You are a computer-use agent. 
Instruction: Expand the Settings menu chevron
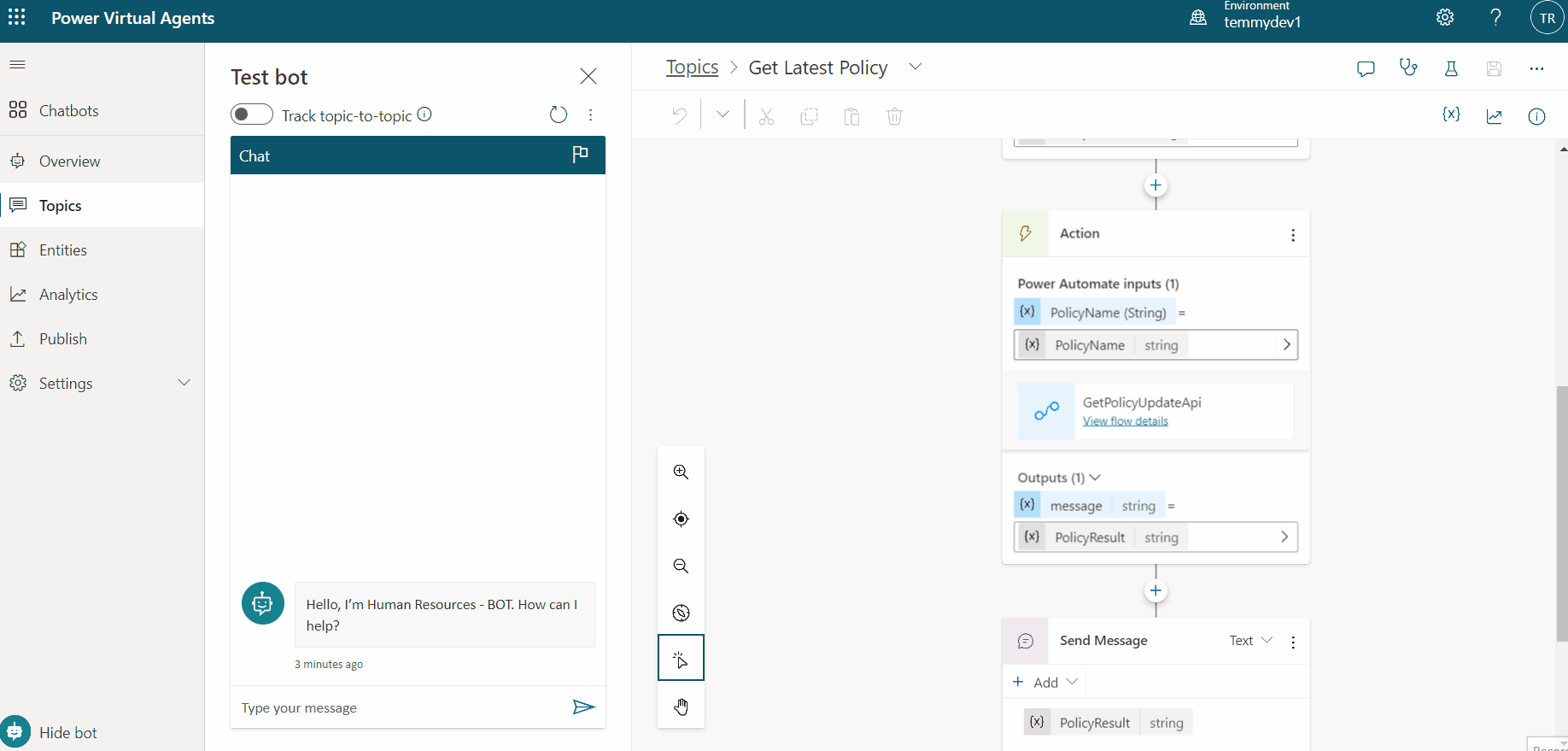(184, 383)
